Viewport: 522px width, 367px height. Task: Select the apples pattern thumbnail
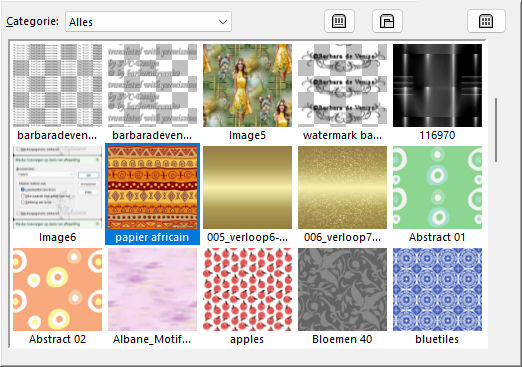[247, 296]
